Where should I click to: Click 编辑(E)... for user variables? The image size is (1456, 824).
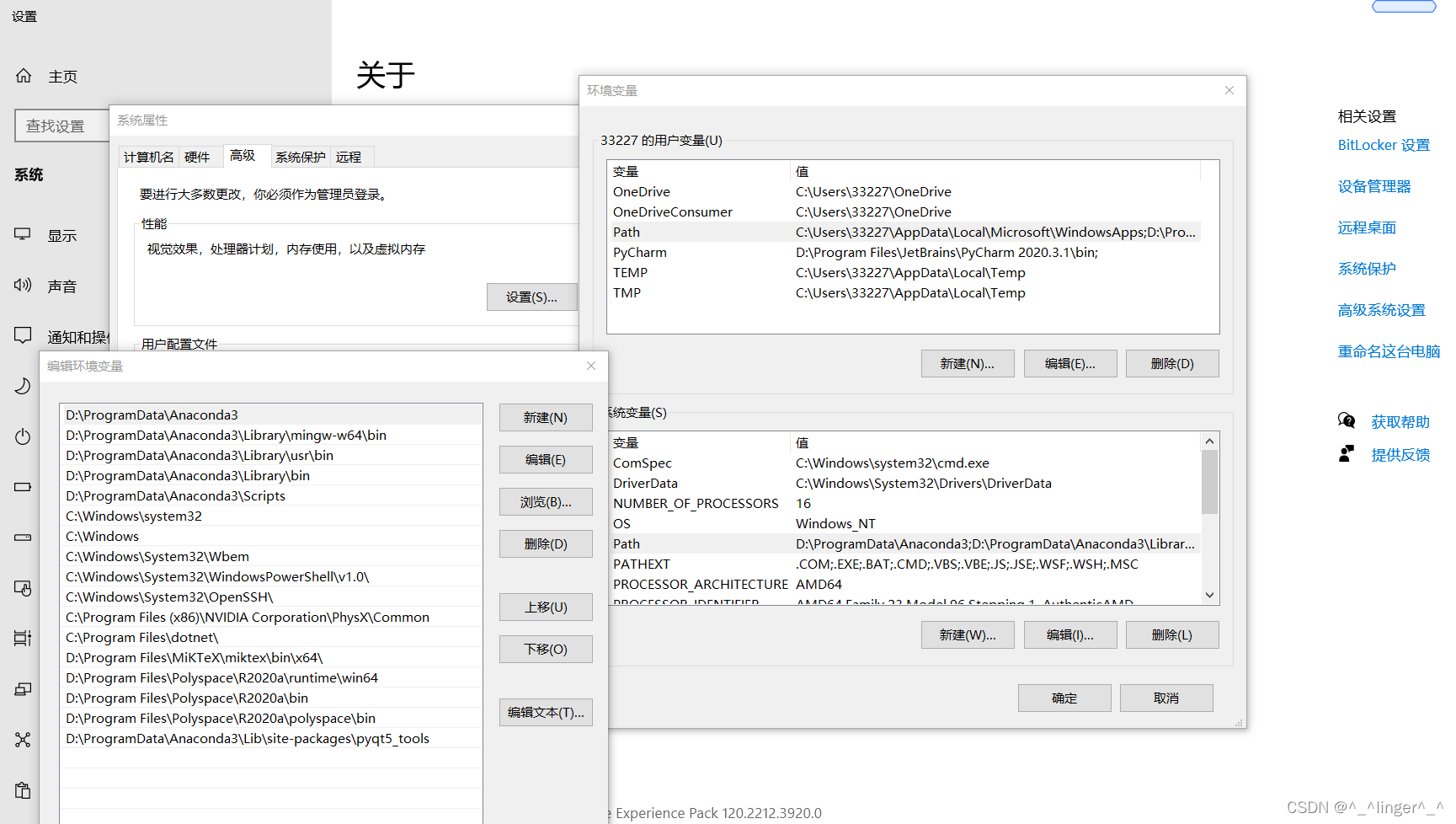point(1070,364)
